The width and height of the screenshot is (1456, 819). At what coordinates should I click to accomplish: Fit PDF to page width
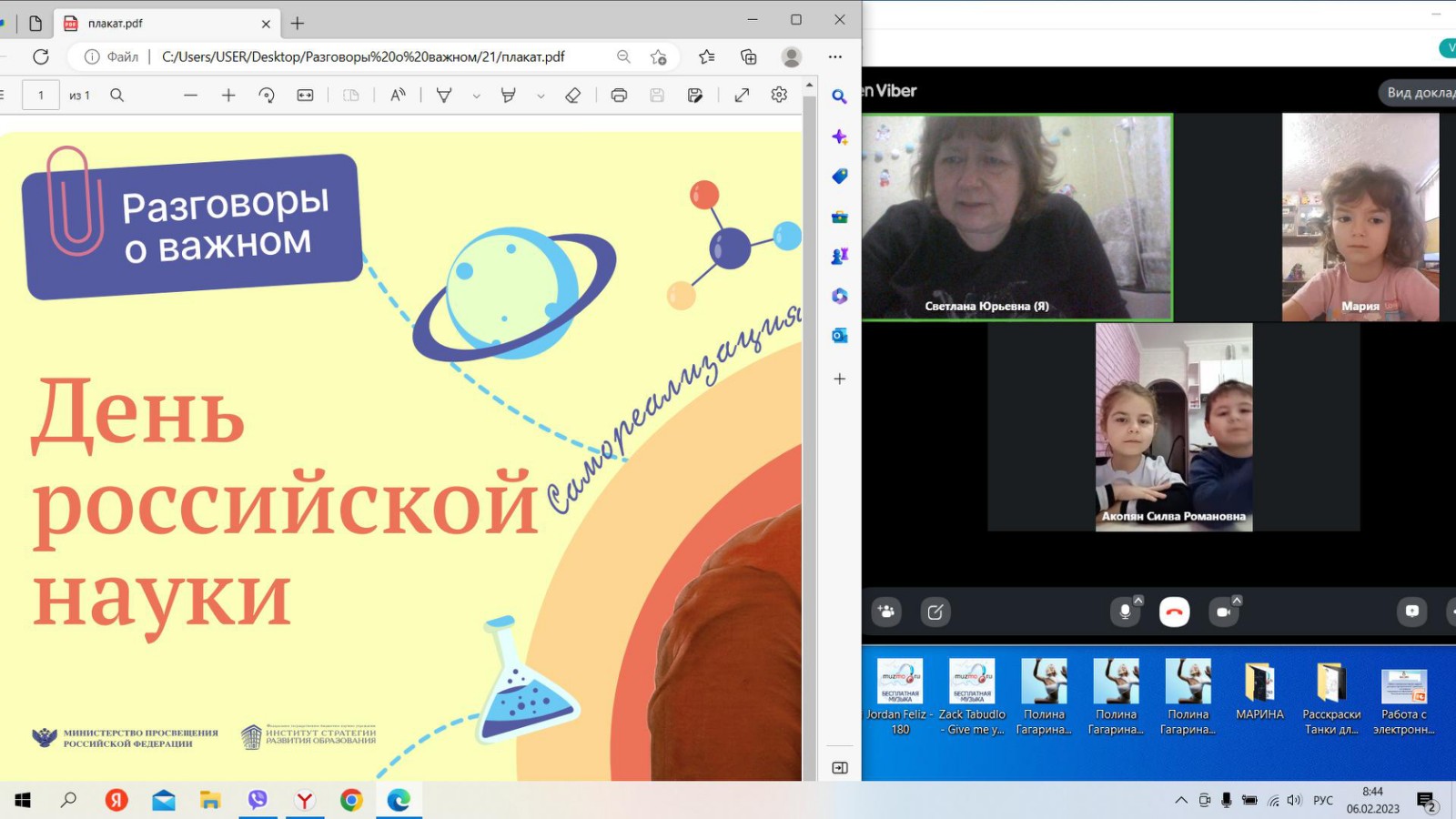[305, 95]
